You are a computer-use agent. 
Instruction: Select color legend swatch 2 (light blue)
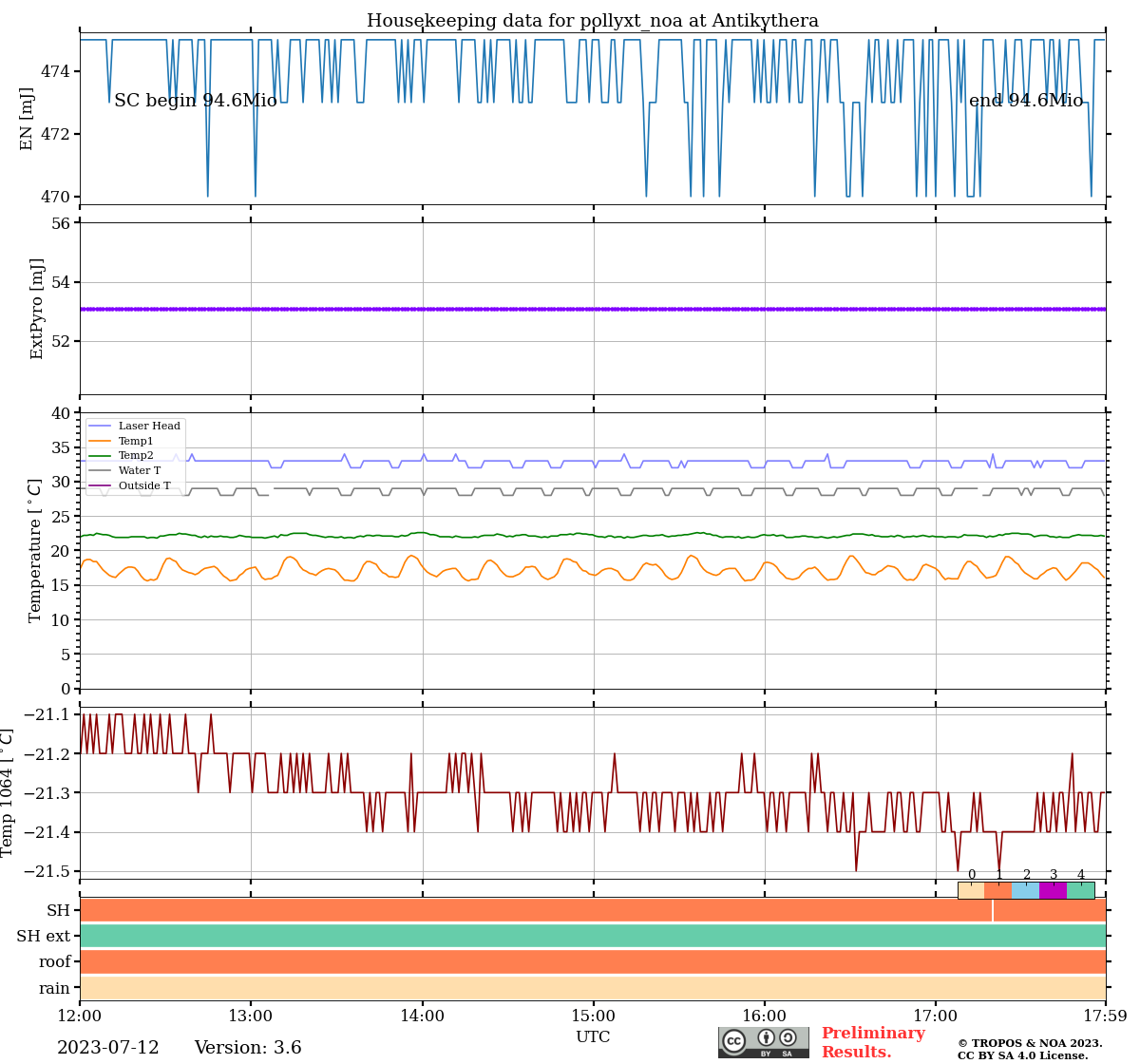(1026, 890)
